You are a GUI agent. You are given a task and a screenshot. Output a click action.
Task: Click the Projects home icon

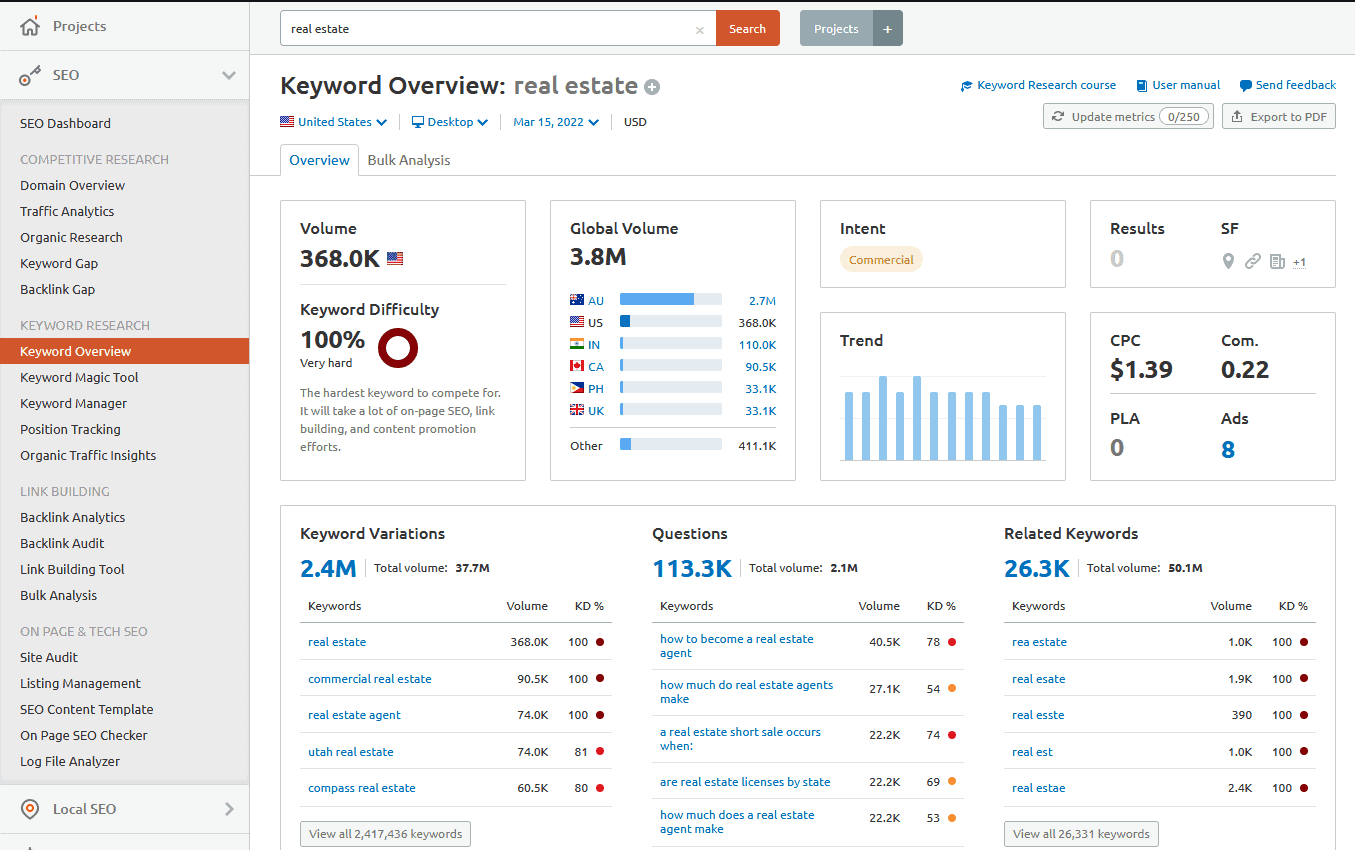pos(30,26)
